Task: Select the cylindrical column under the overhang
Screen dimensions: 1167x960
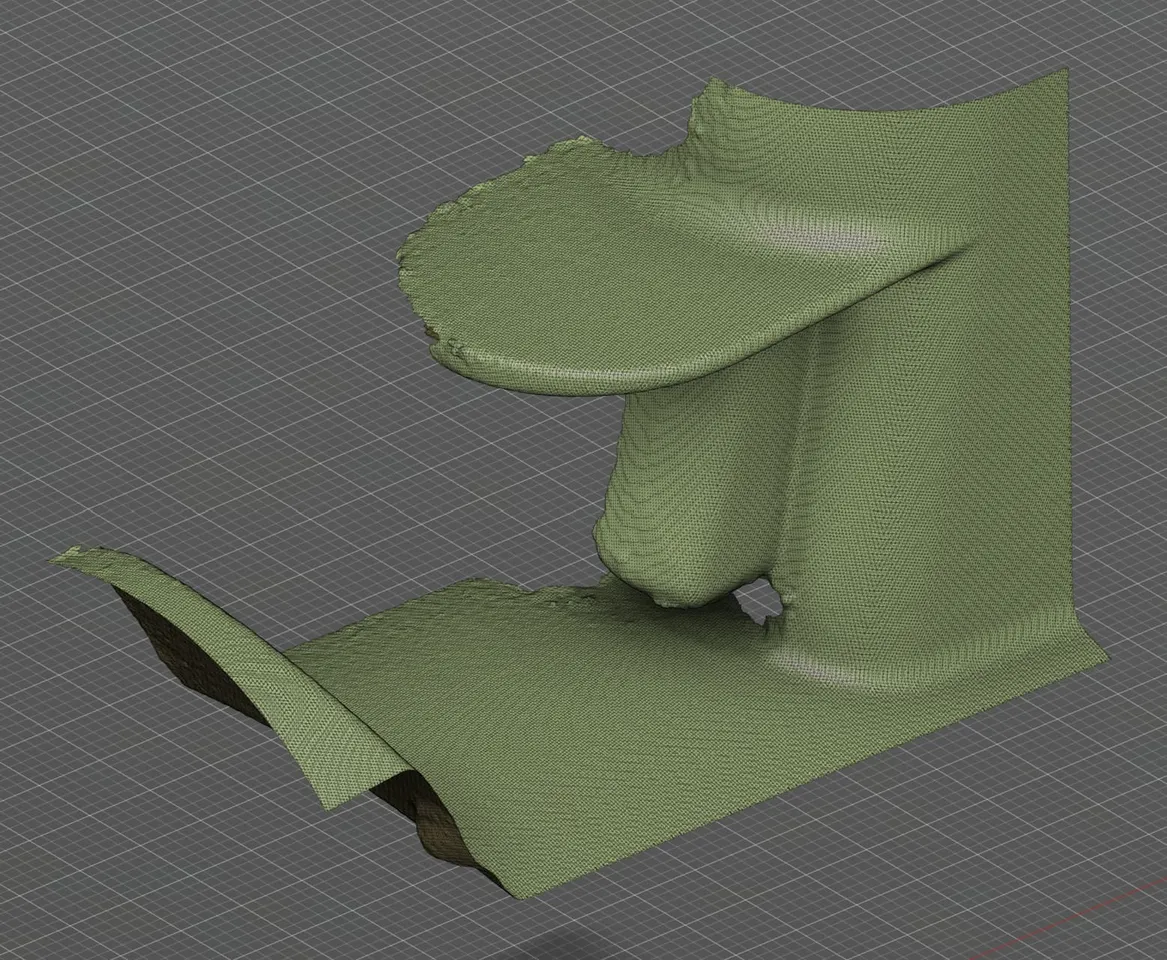Action: [x=700, y=476]
